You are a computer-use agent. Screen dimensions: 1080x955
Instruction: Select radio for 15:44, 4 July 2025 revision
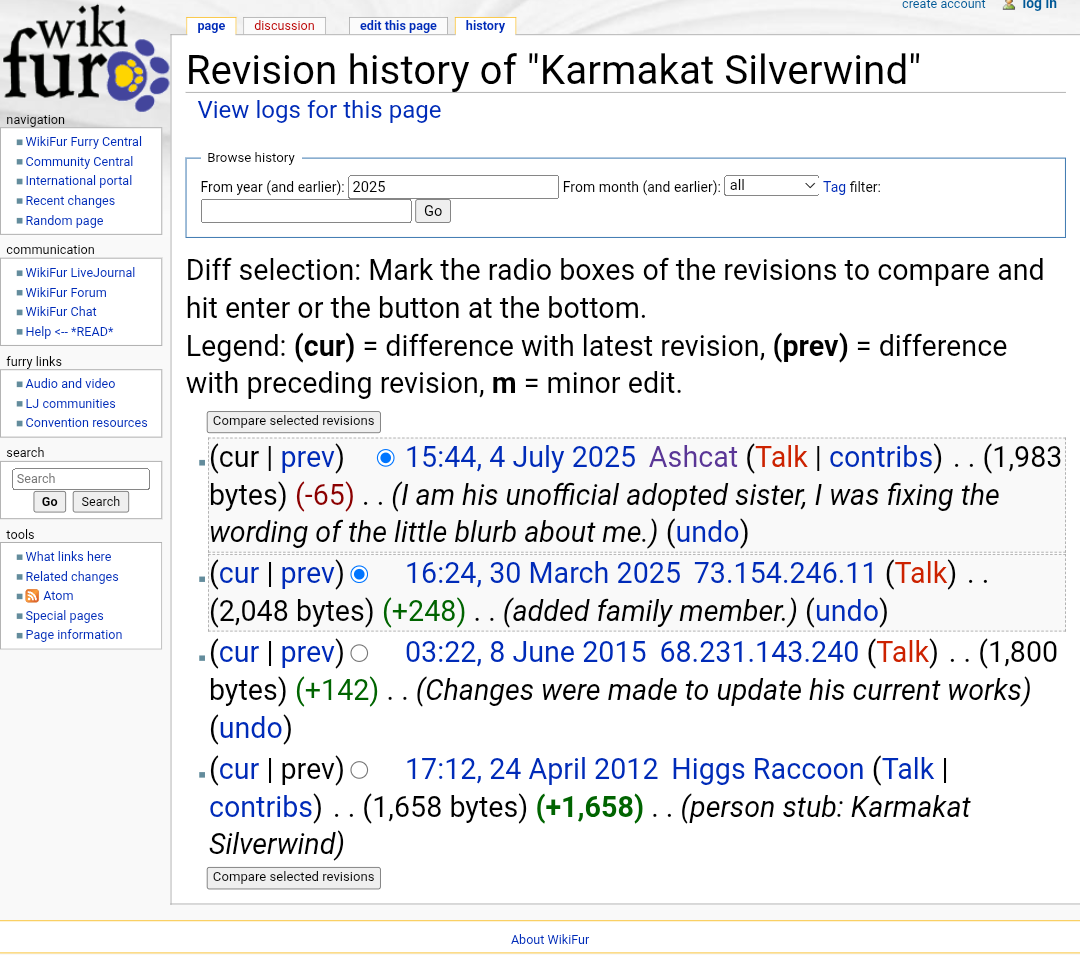point(386,458)
